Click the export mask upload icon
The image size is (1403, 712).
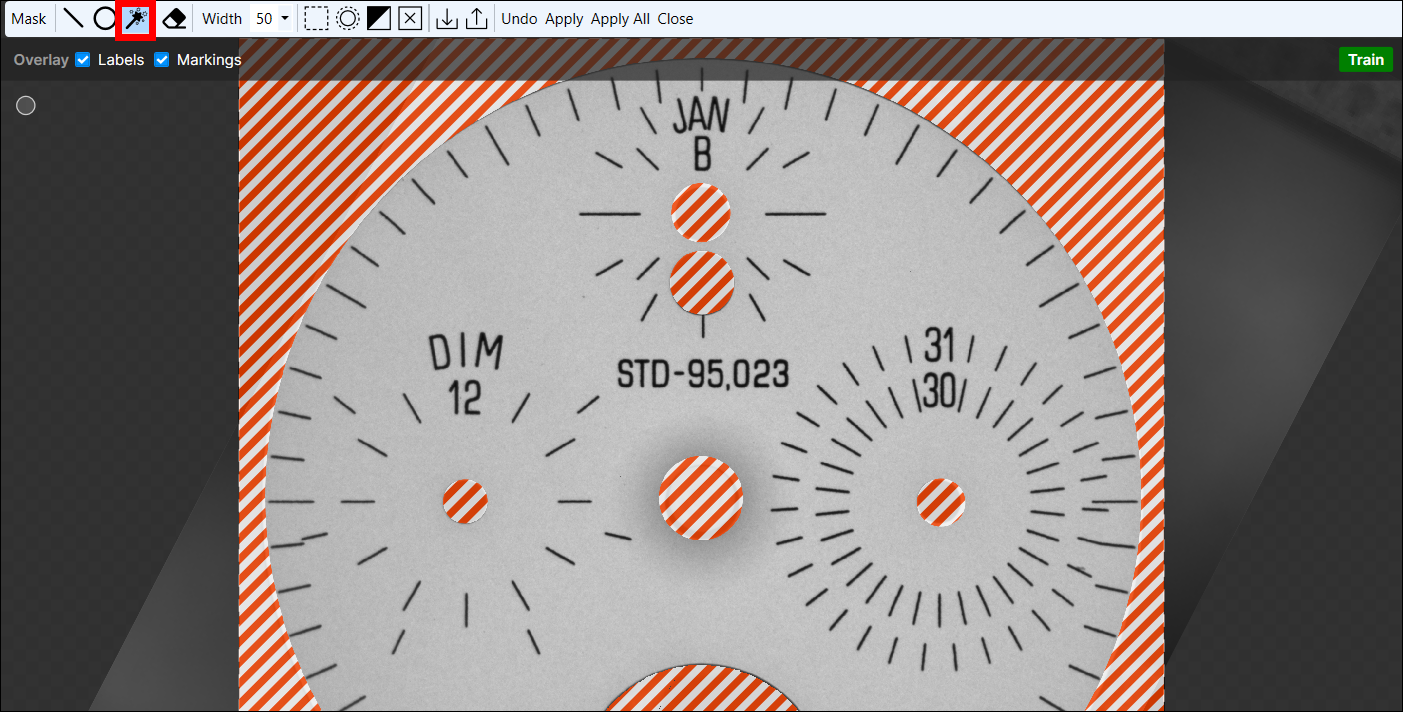click(x=477, y=19)
